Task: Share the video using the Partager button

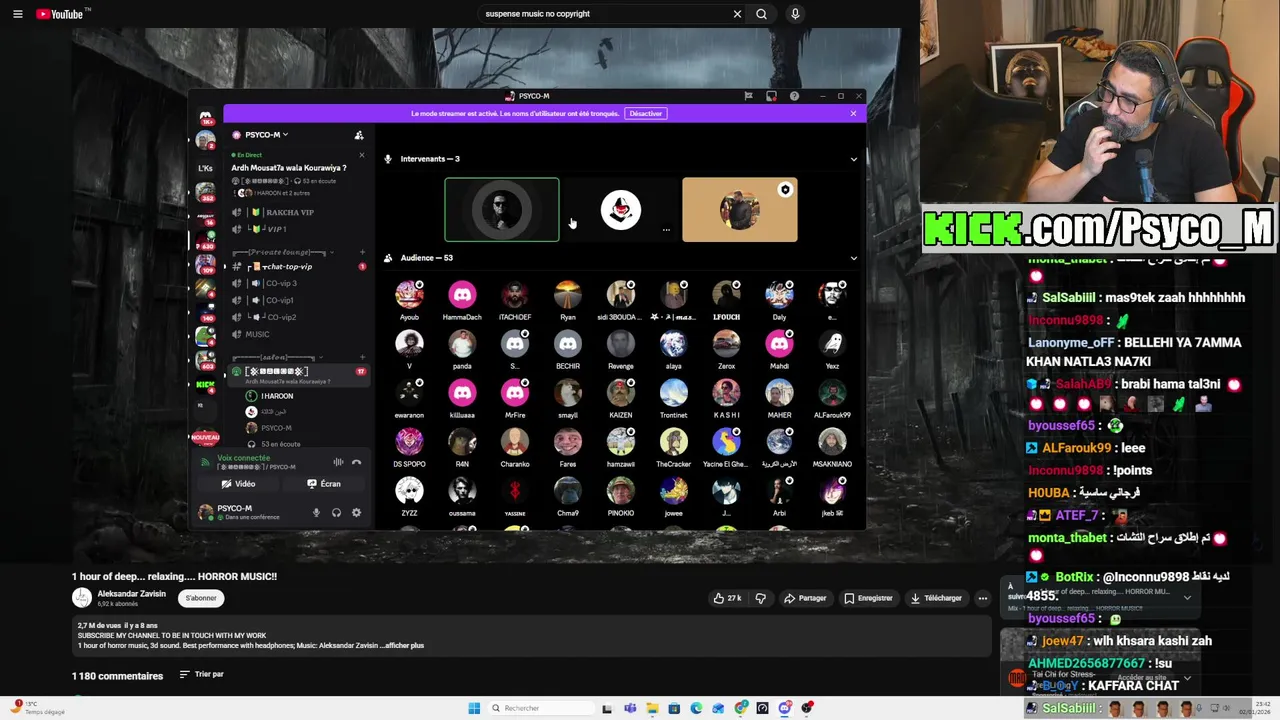Action: [x=805, y=598]
